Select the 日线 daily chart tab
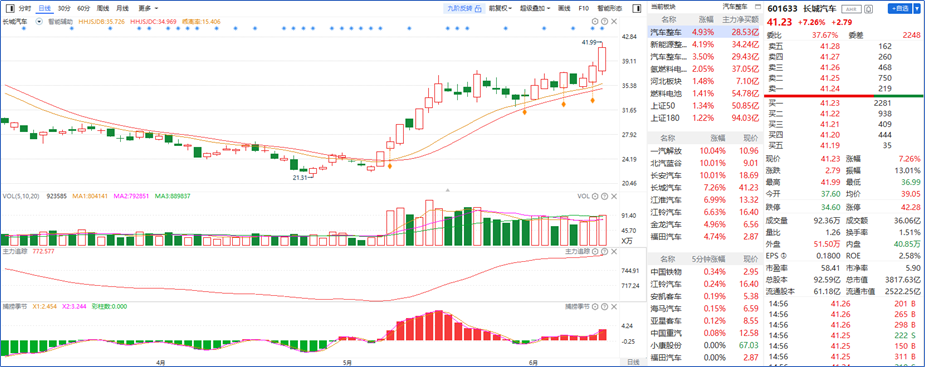This screenshot has height=367, width=925. 44,8
